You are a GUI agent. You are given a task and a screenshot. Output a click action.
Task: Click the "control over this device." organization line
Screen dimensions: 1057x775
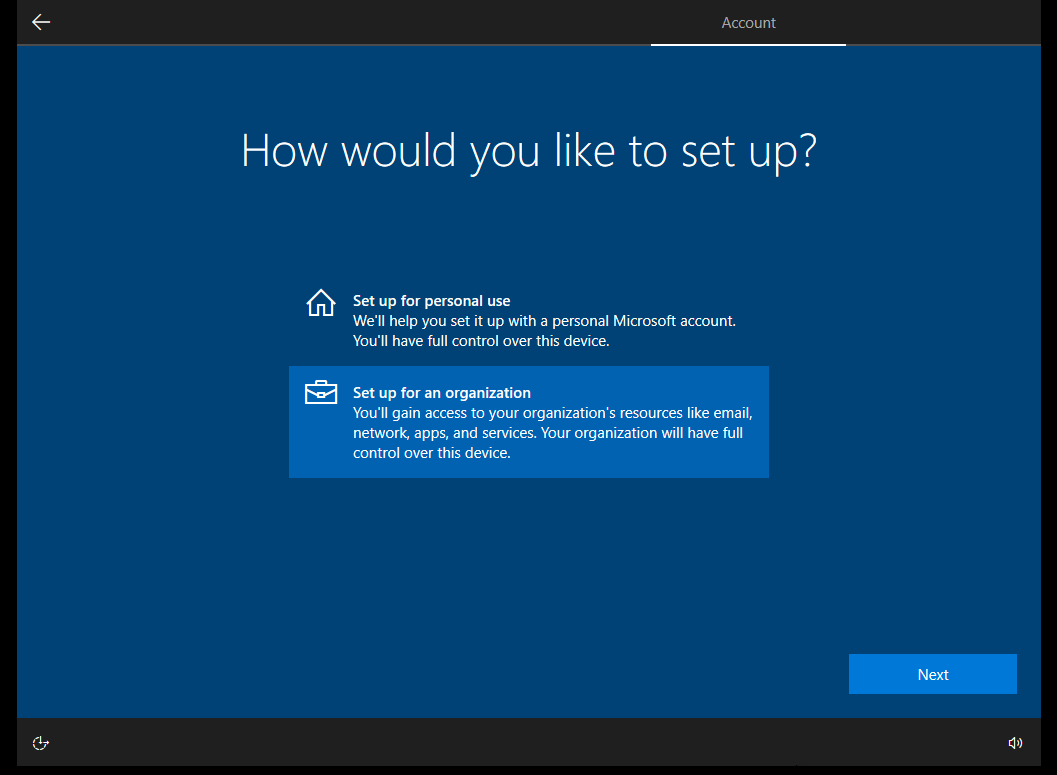[431, 453]
